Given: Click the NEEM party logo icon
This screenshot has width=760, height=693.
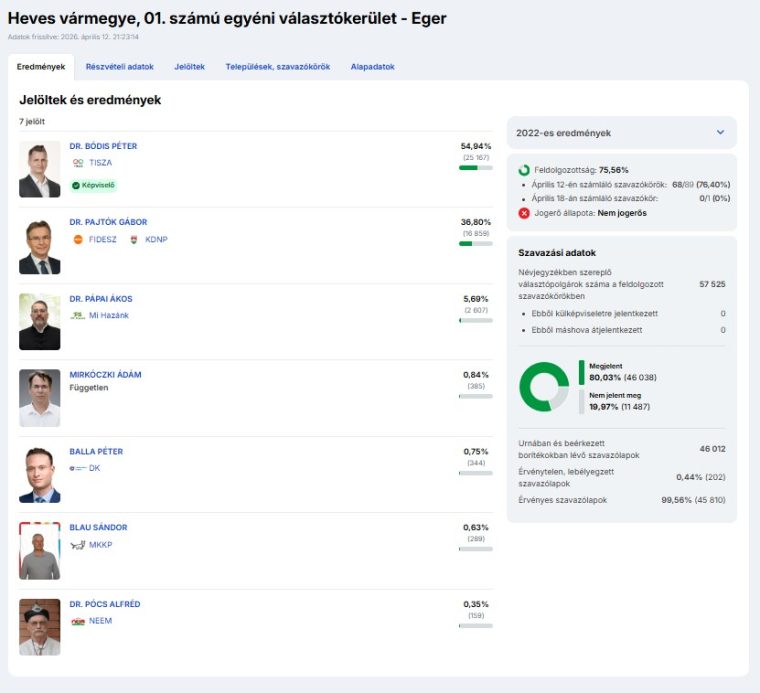Looking at the screenshot, I should [78, 621].
